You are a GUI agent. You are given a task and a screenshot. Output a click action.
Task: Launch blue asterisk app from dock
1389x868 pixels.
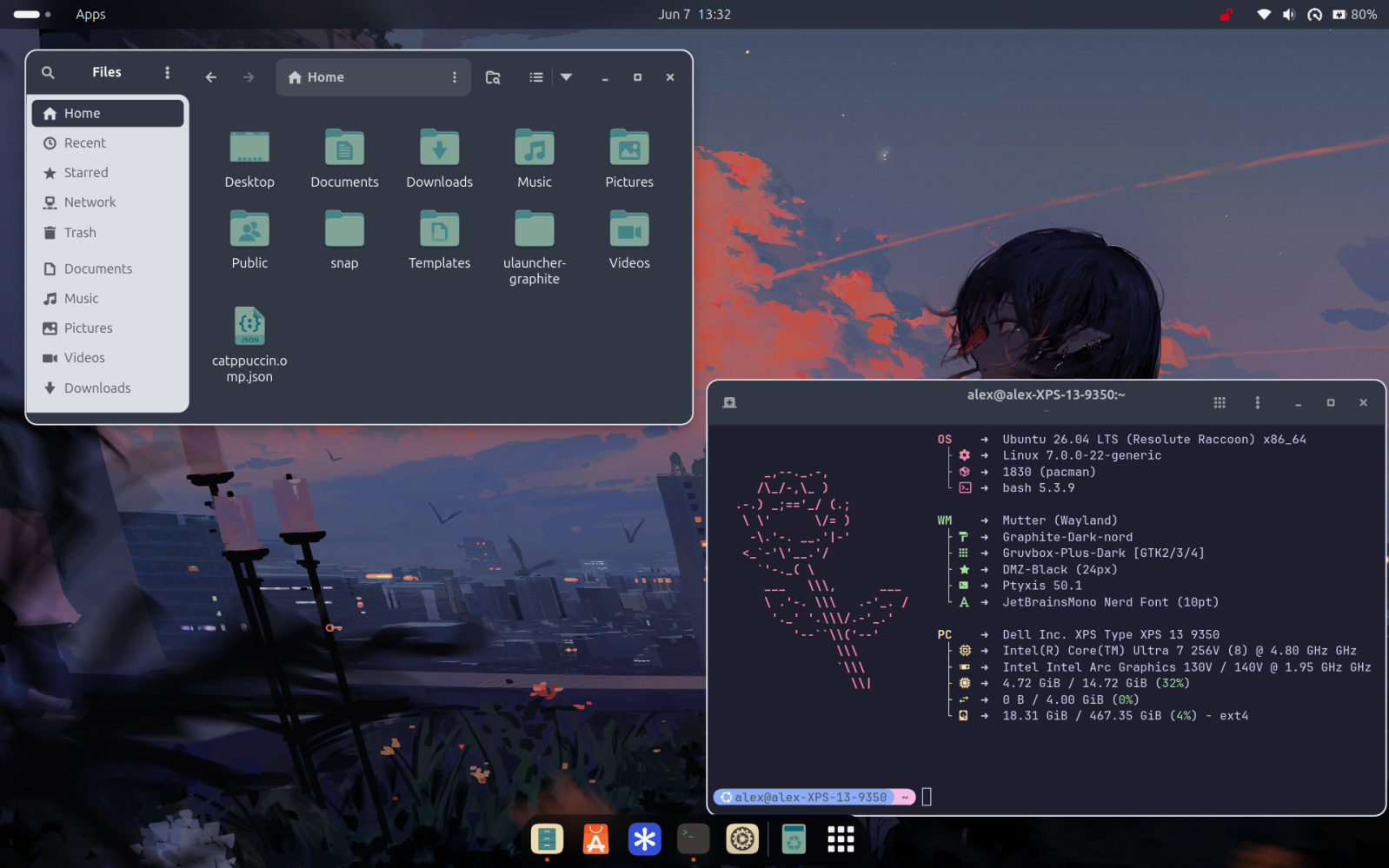pos(644,839)
